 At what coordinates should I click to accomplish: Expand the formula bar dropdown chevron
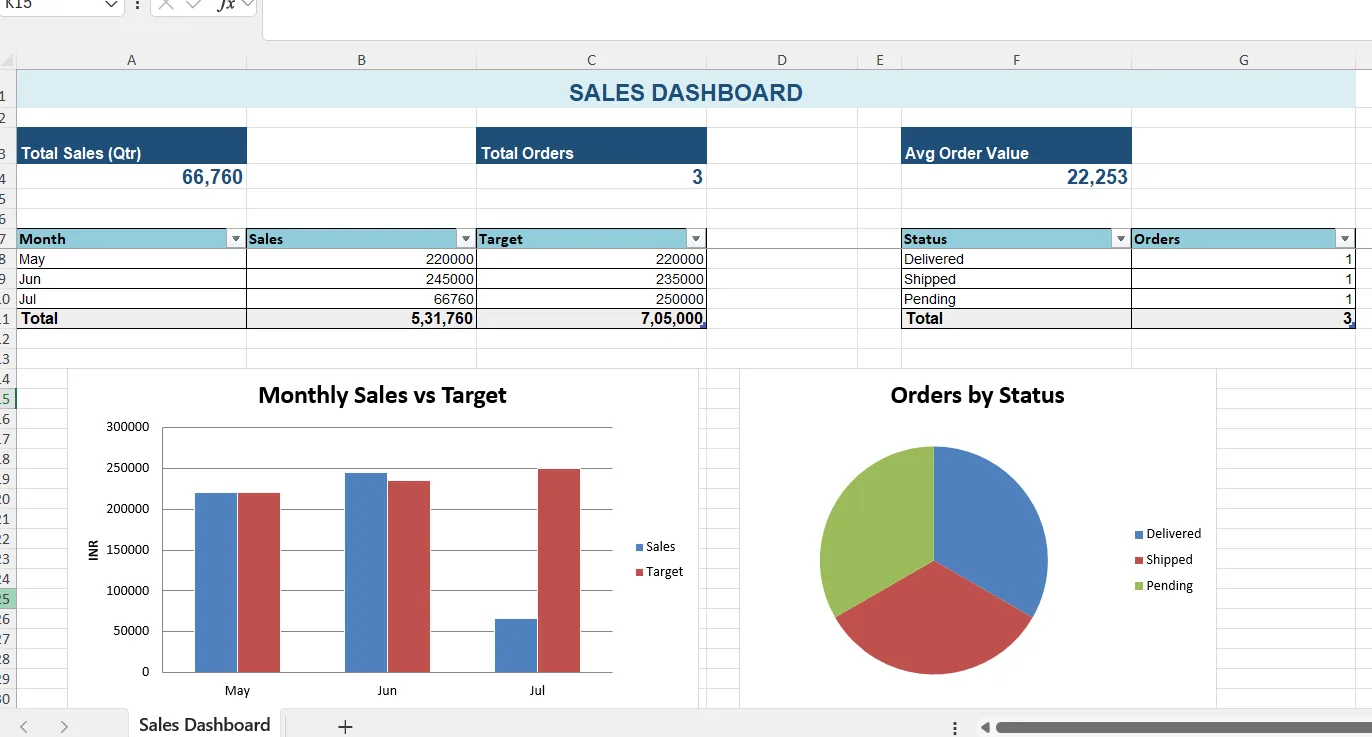(x=247, y=5)
